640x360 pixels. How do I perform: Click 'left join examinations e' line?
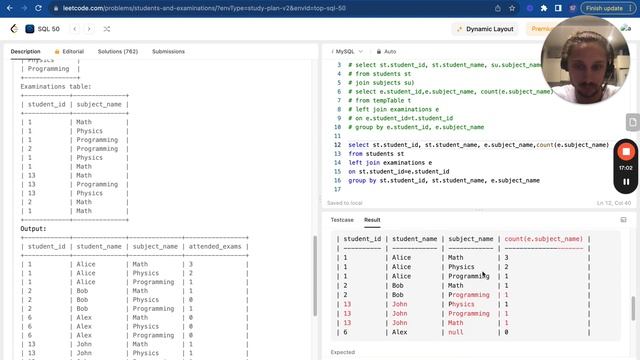390,163
